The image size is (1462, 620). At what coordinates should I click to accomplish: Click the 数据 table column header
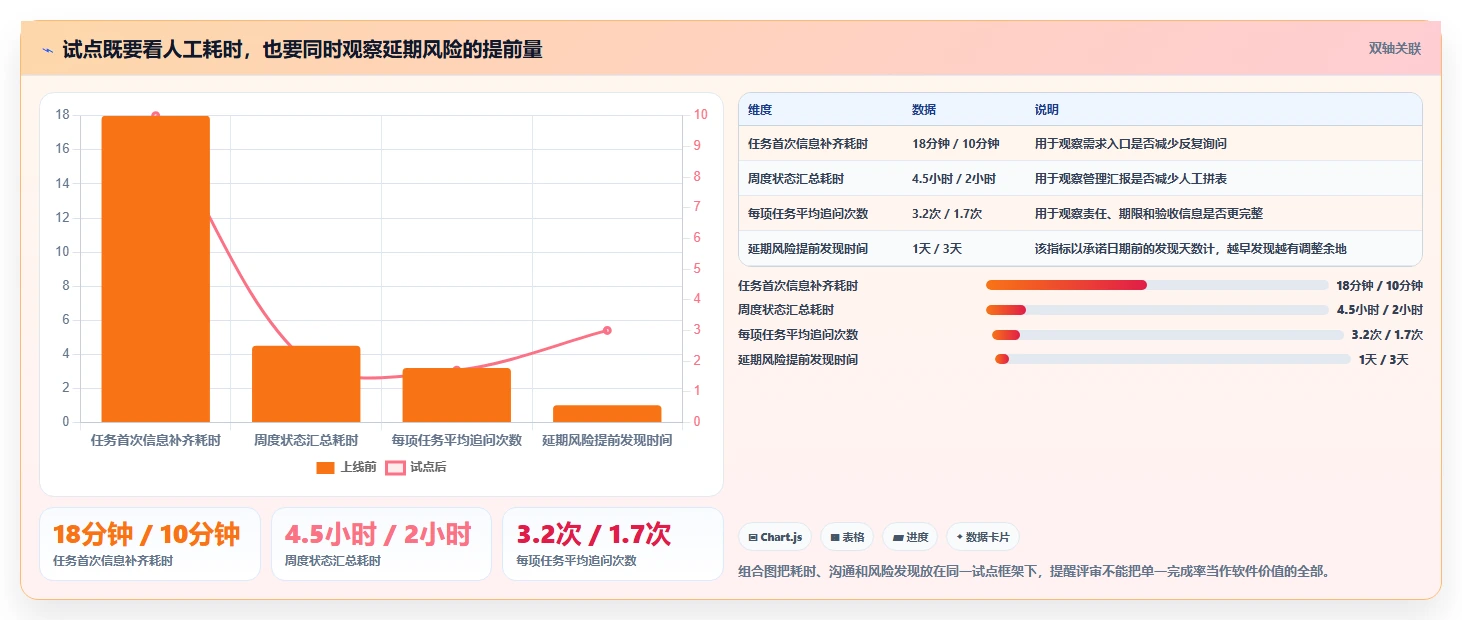pyautogui.click(x=924, y=110)
